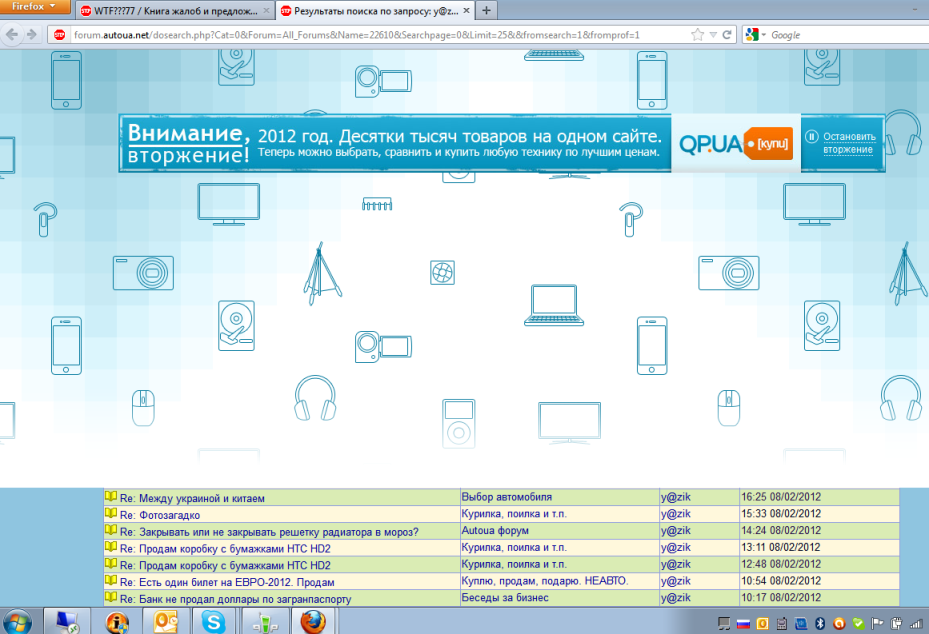Open the 'Выбор автомобиля' forum link
Viewport: 929px width, 634px height.
(x=506, y=497)
